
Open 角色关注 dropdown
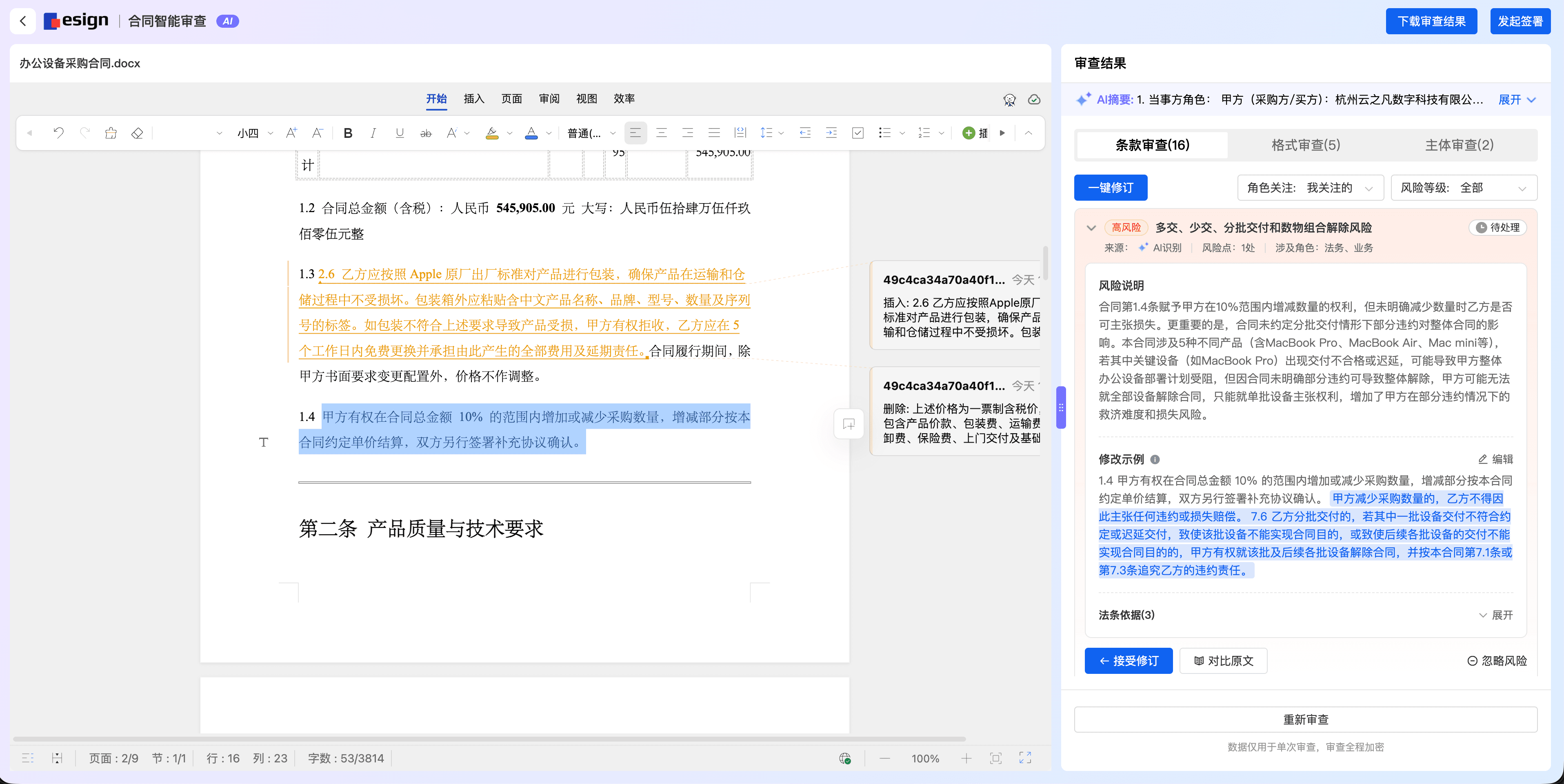(x=1310, y=188)
